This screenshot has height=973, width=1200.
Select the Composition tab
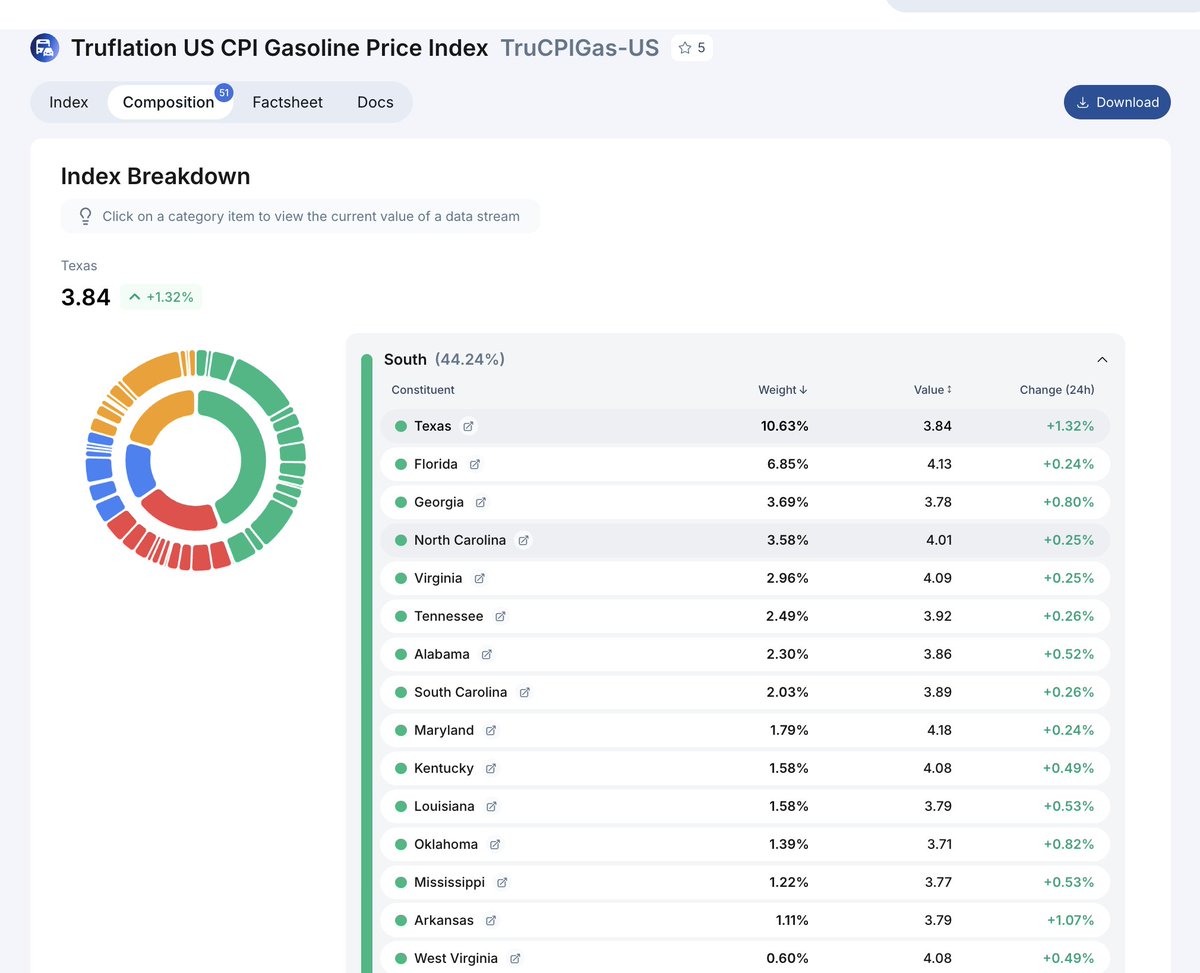click(x=168, y=102)
